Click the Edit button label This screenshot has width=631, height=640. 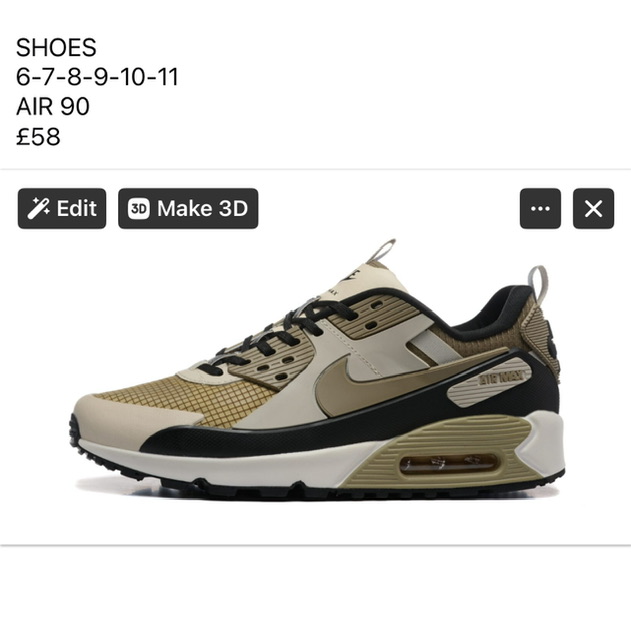(76, 209)
